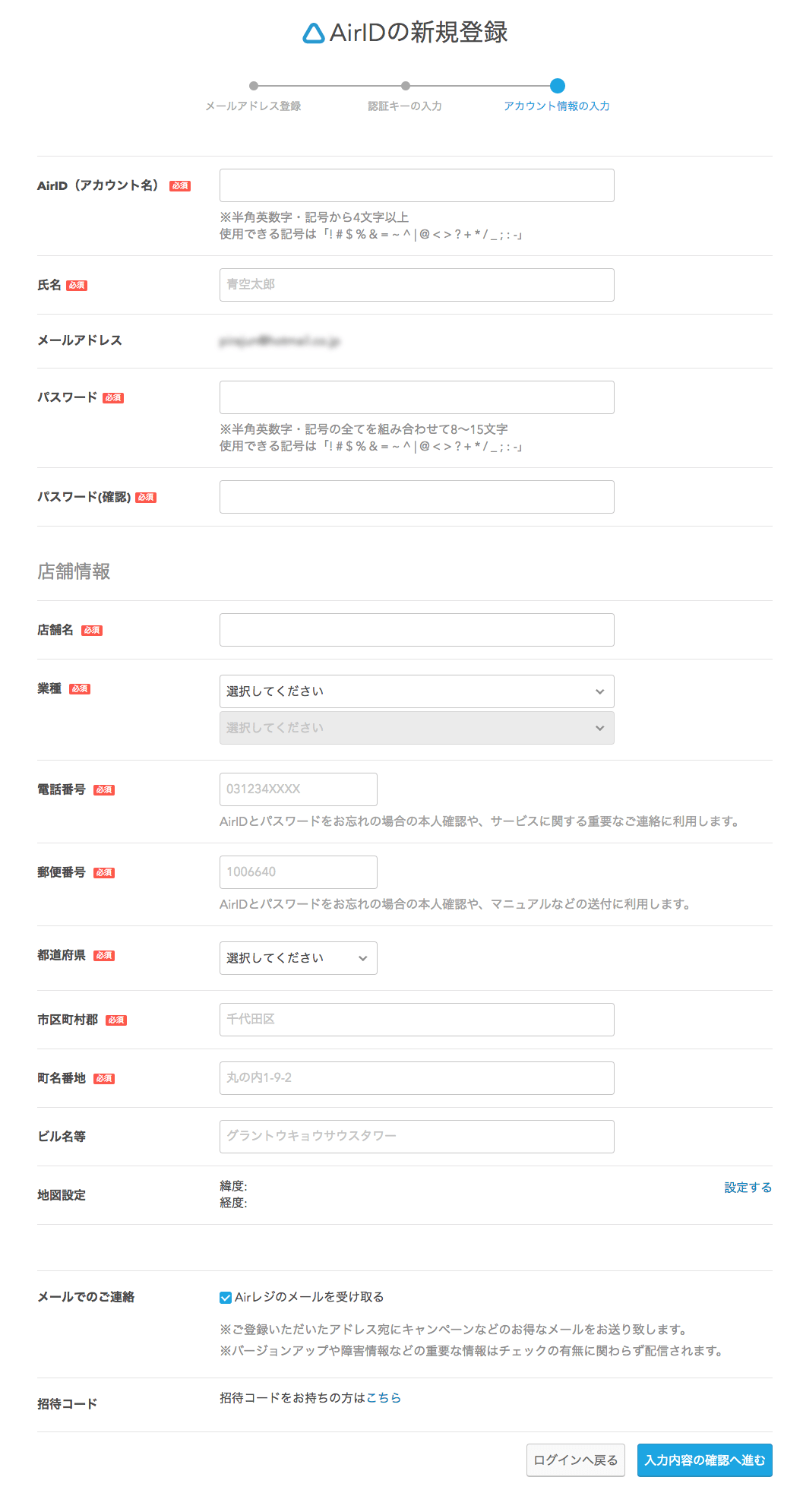Click the AirID account name input field

(416, 185)
